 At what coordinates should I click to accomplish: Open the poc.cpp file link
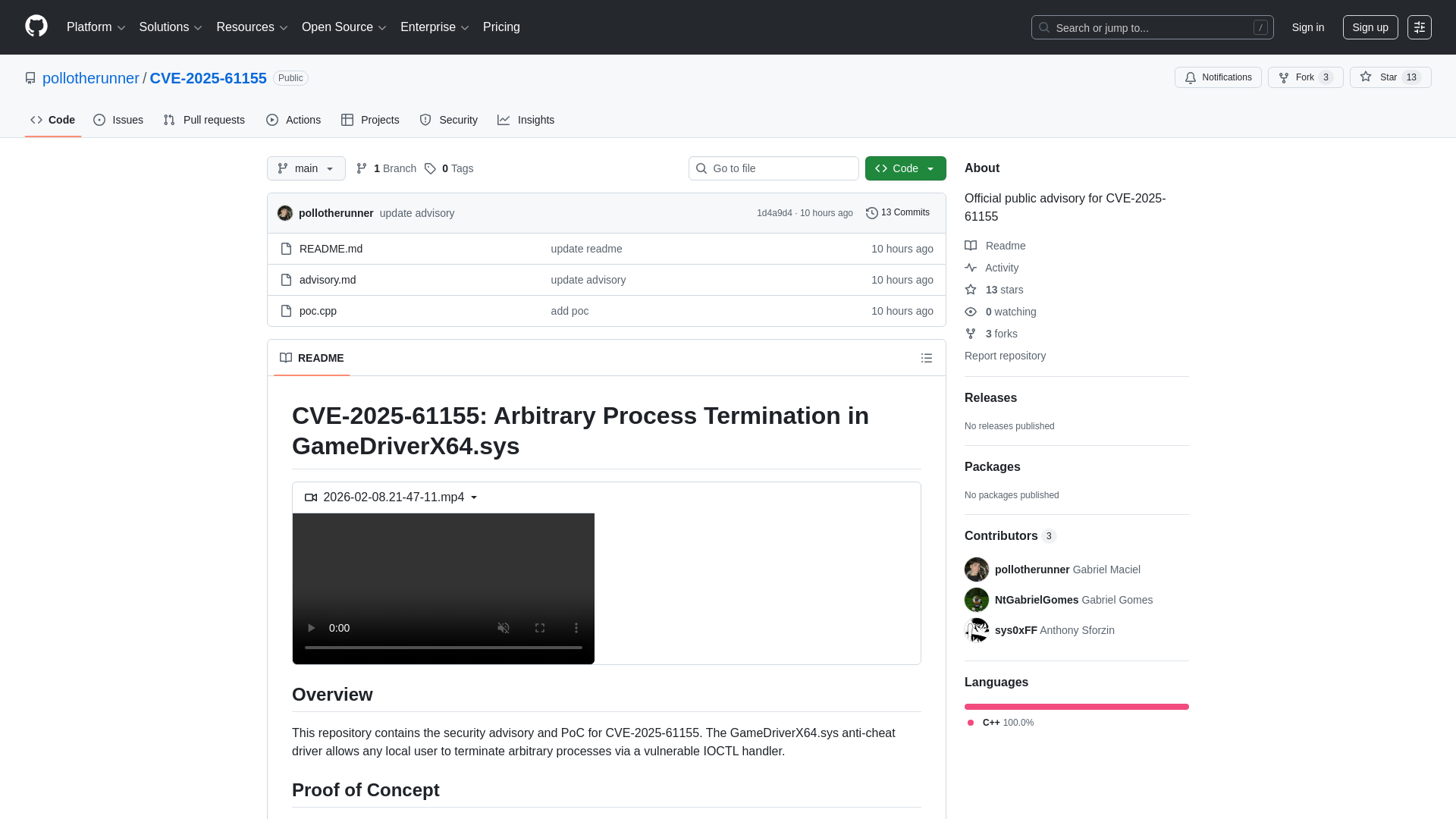(x=317, y=311)
